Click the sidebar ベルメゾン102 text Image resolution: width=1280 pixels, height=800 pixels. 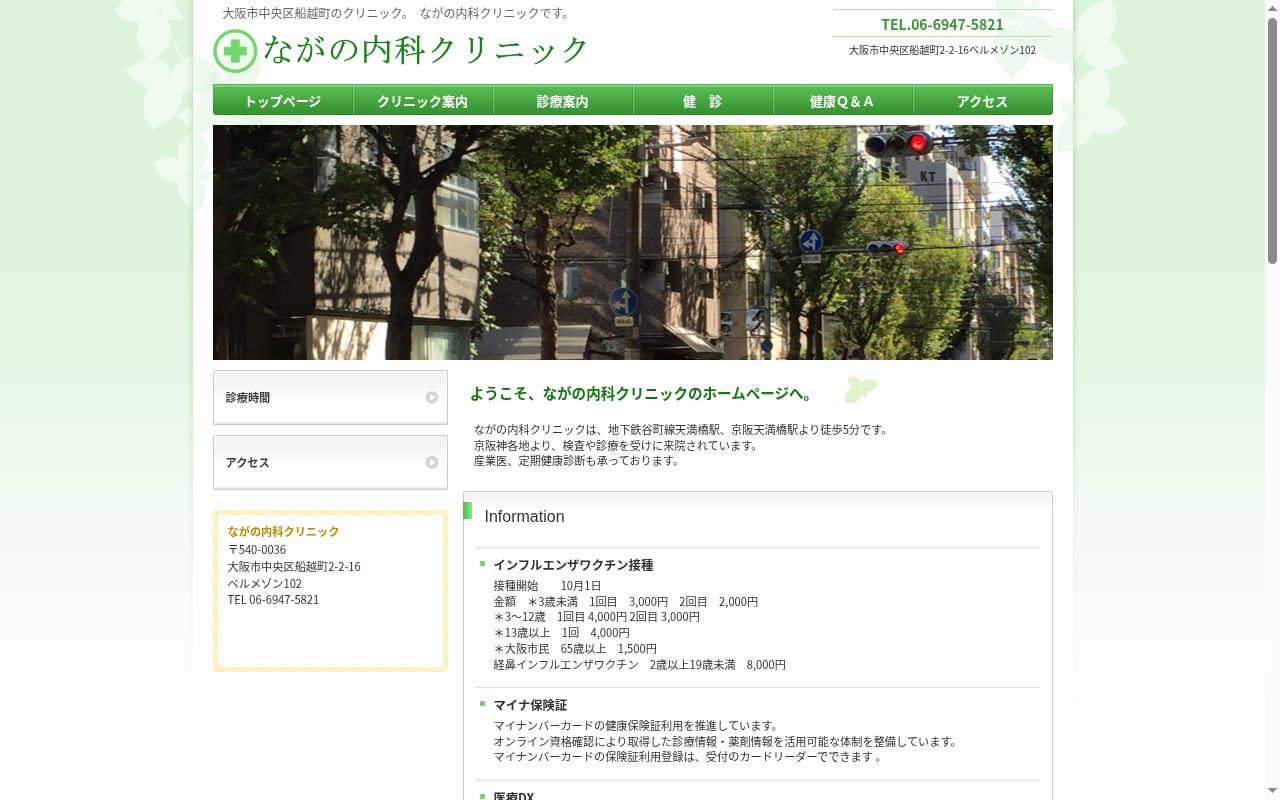[x=264, y=584]
